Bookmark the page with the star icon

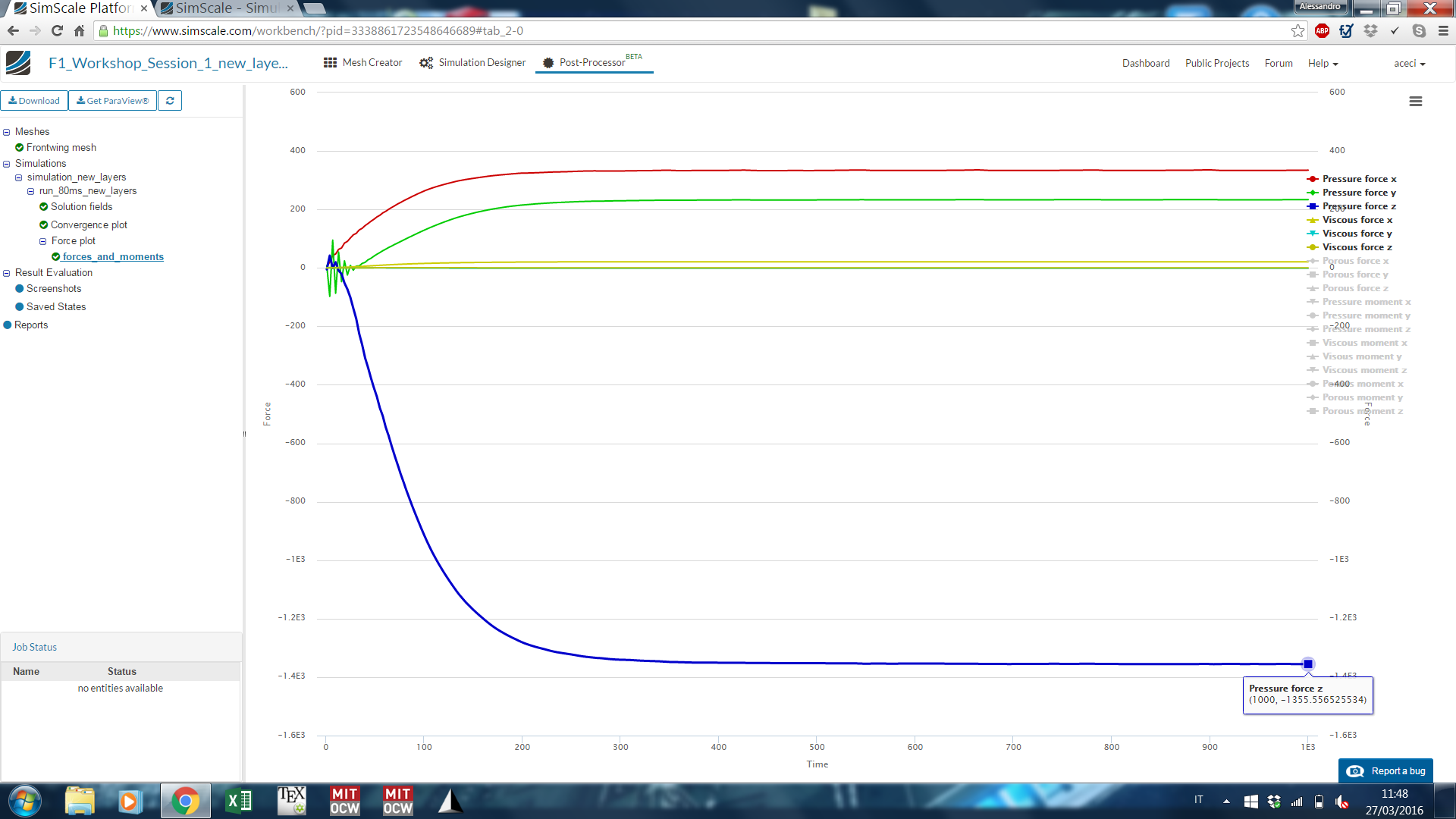(1298, 31)
